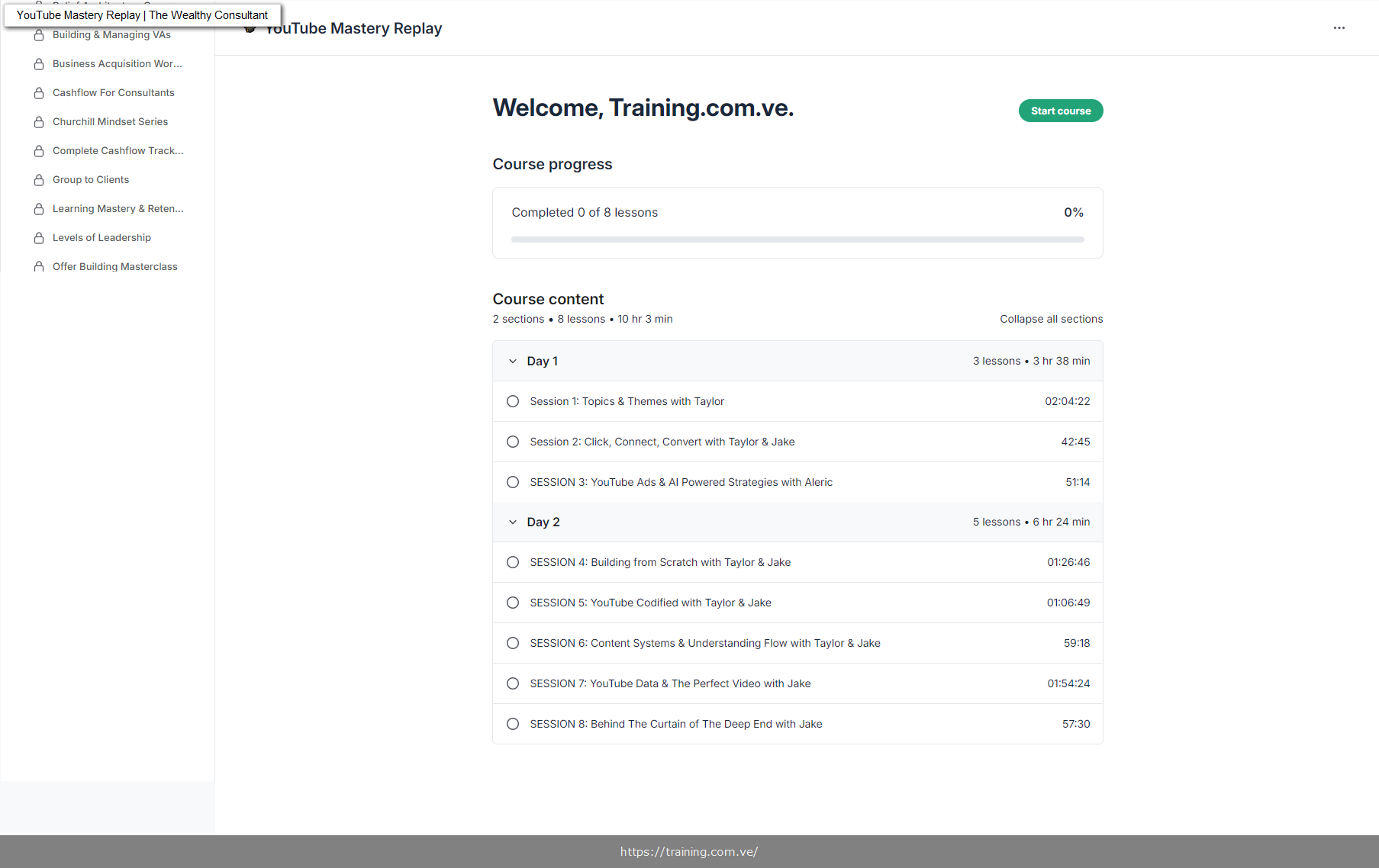This screenshot has height=868, width=1379.
Task: Click the course progress bar
Action: 797,239
